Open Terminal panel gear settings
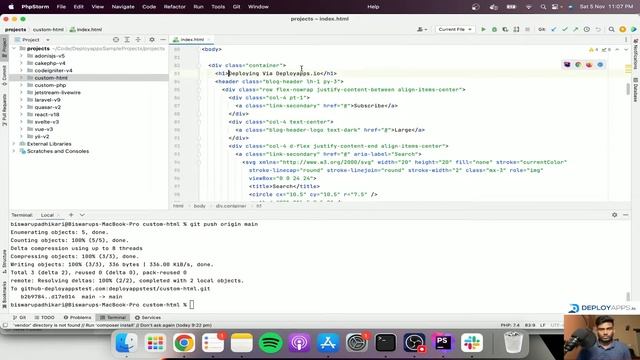640x360 pixels. [614, 215]
